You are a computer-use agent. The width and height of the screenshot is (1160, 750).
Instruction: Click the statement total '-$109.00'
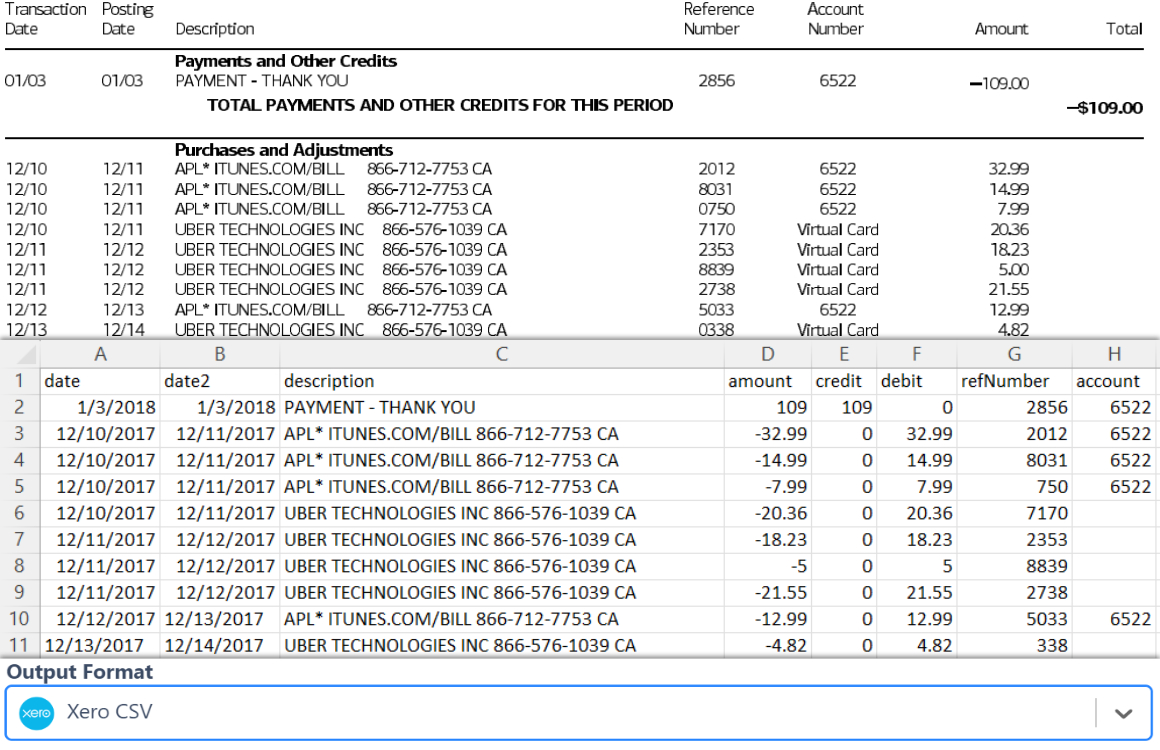1105,108
